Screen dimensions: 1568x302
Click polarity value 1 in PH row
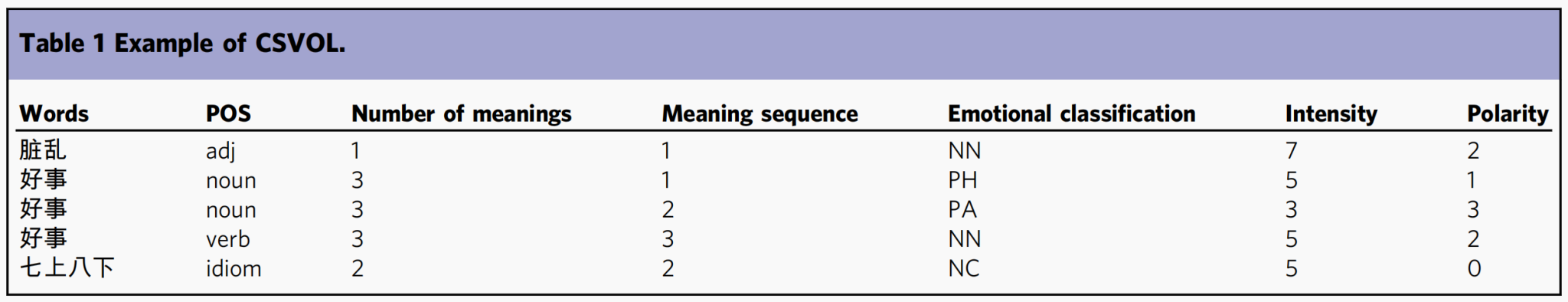pos(1472,180)
